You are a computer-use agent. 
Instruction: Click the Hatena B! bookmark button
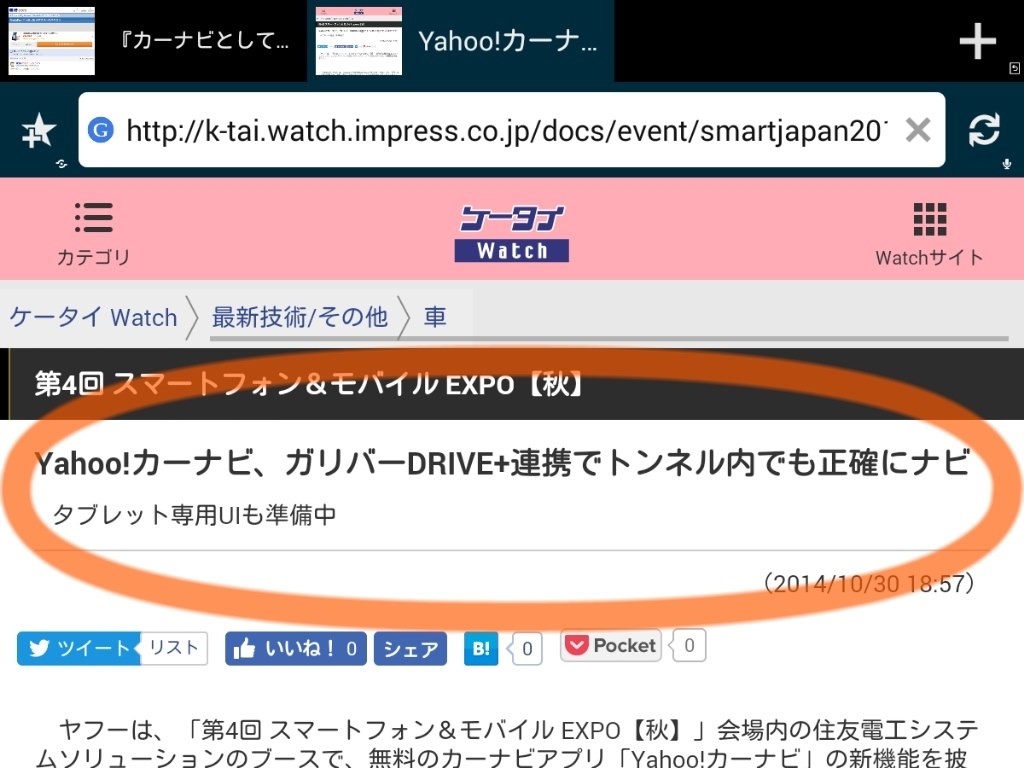point(481,648)
